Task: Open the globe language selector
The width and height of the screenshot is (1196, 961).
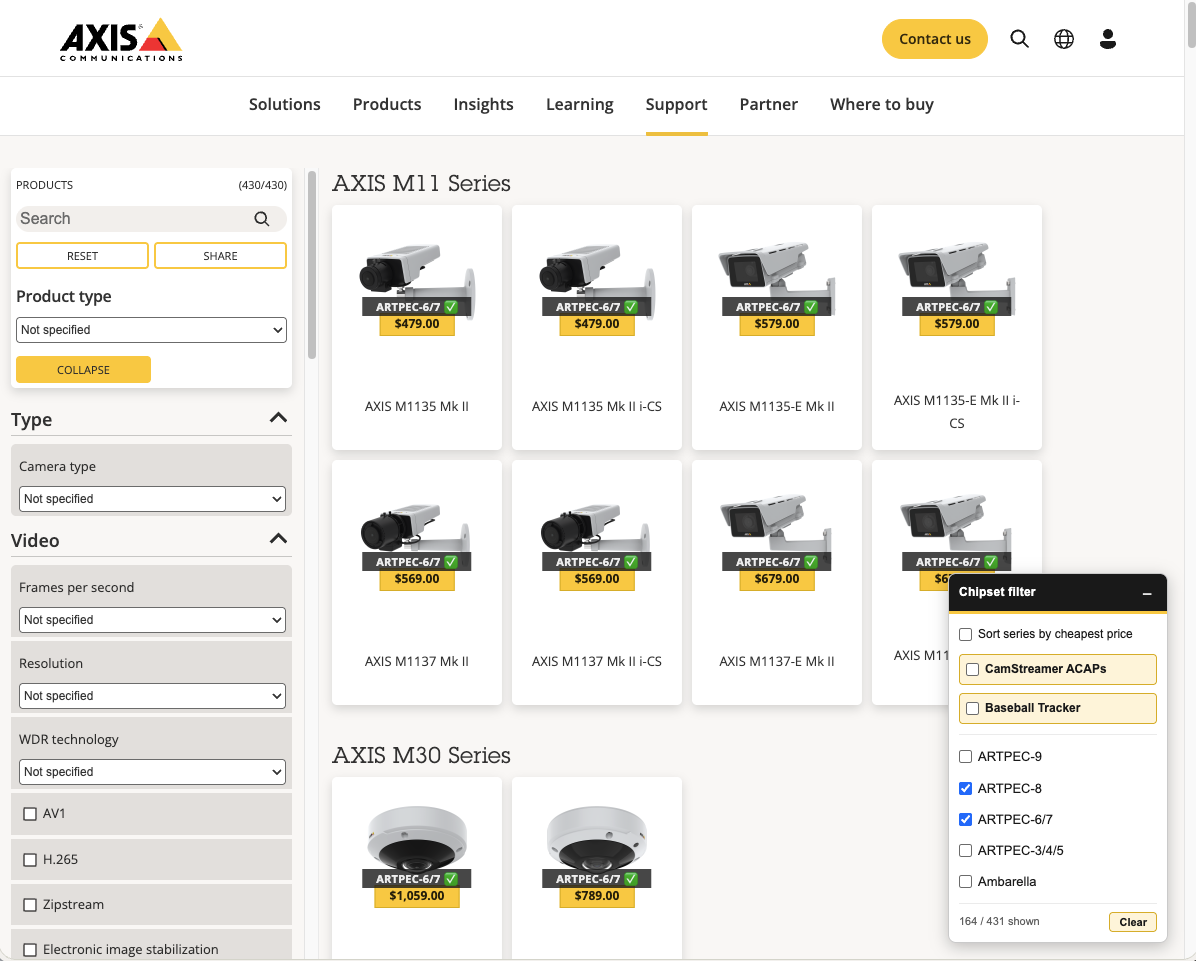Action: point(1063,39)
